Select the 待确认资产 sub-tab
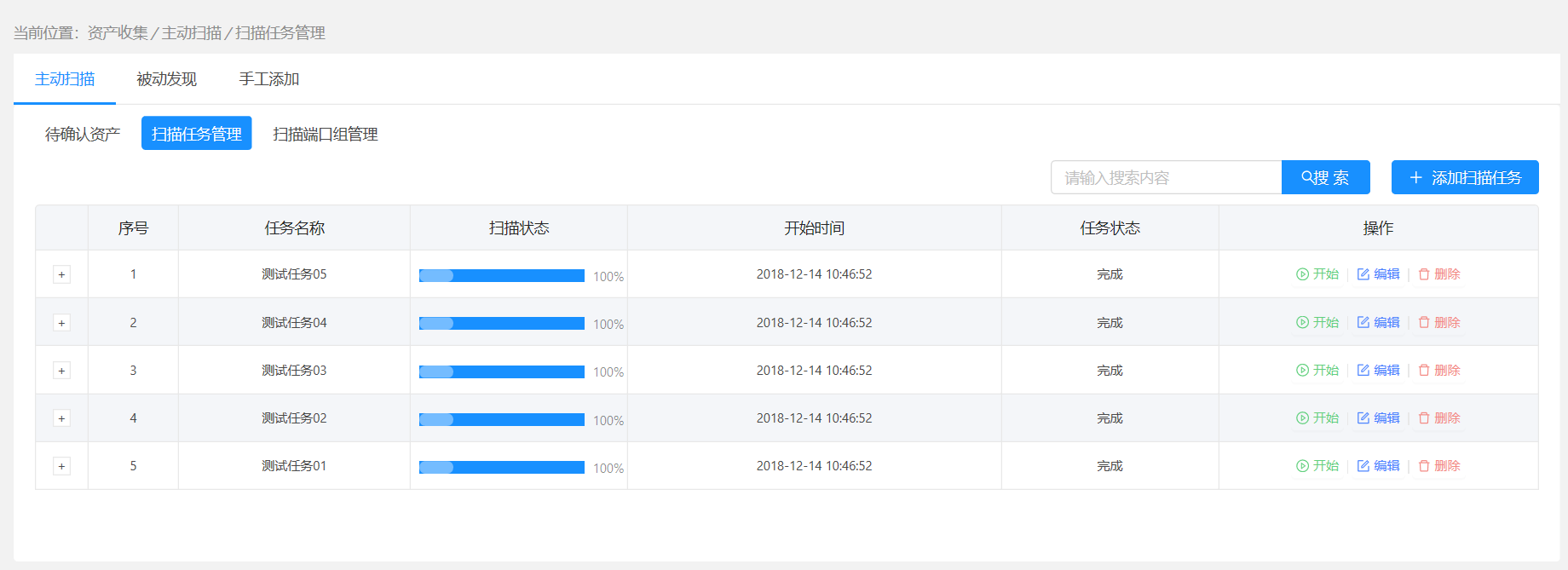 coord(83,134)
